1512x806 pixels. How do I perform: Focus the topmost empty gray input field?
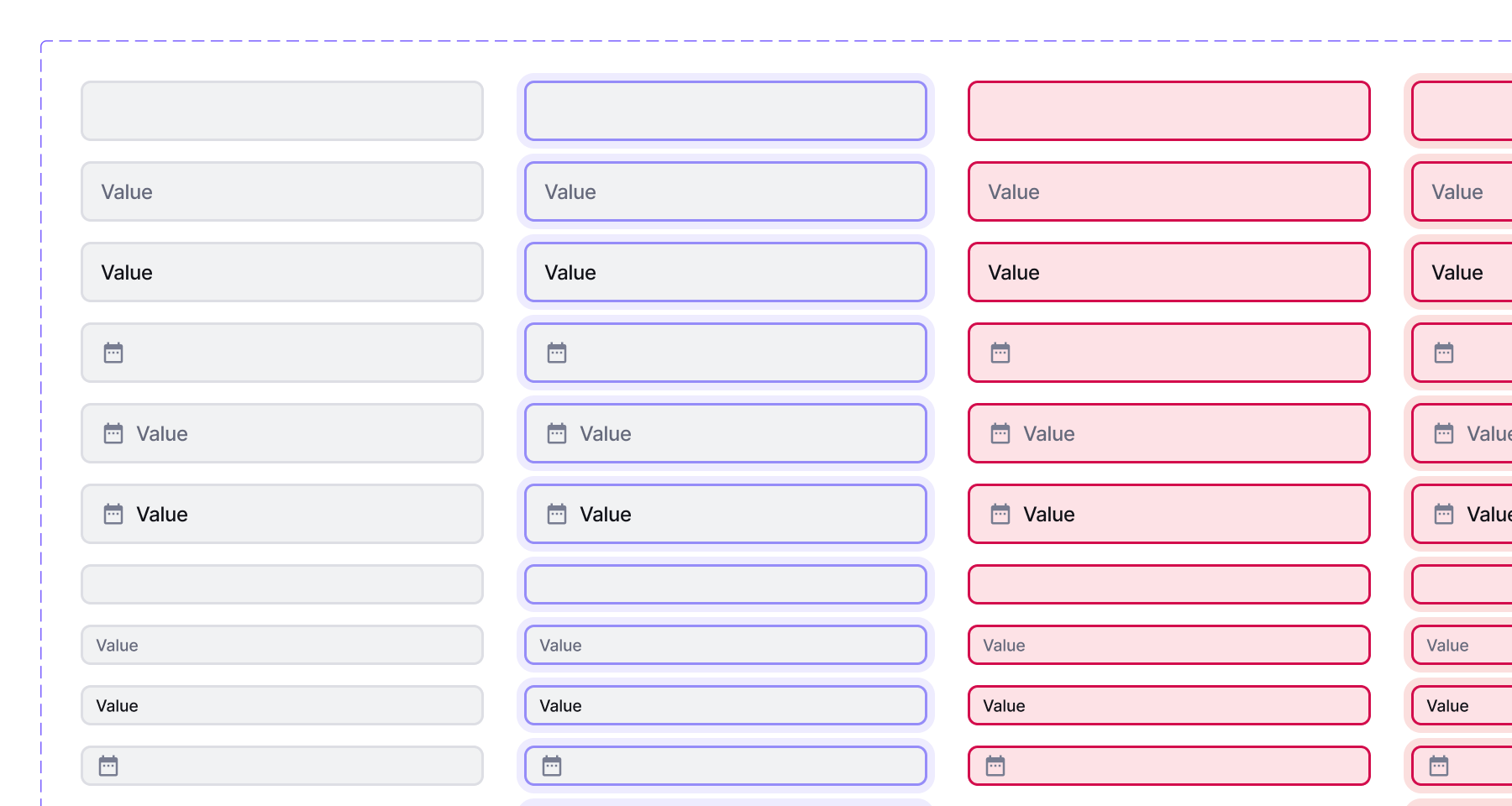(282, 111)
